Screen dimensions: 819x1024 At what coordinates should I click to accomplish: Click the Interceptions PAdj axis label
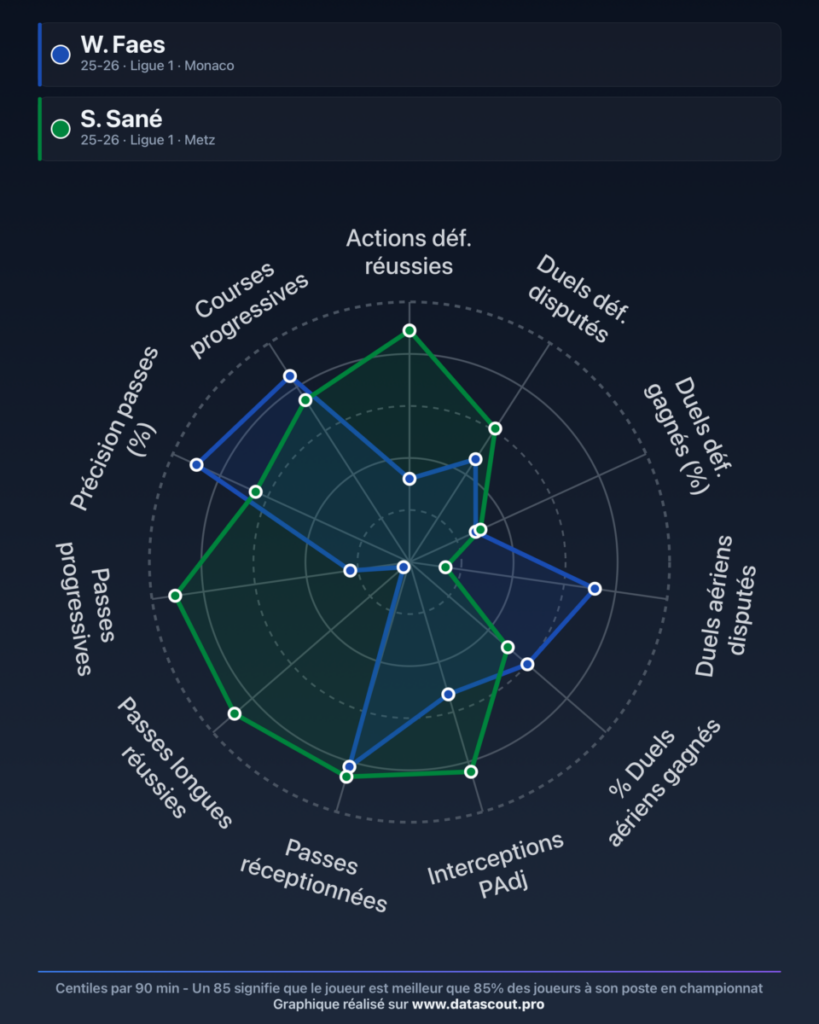496,866
